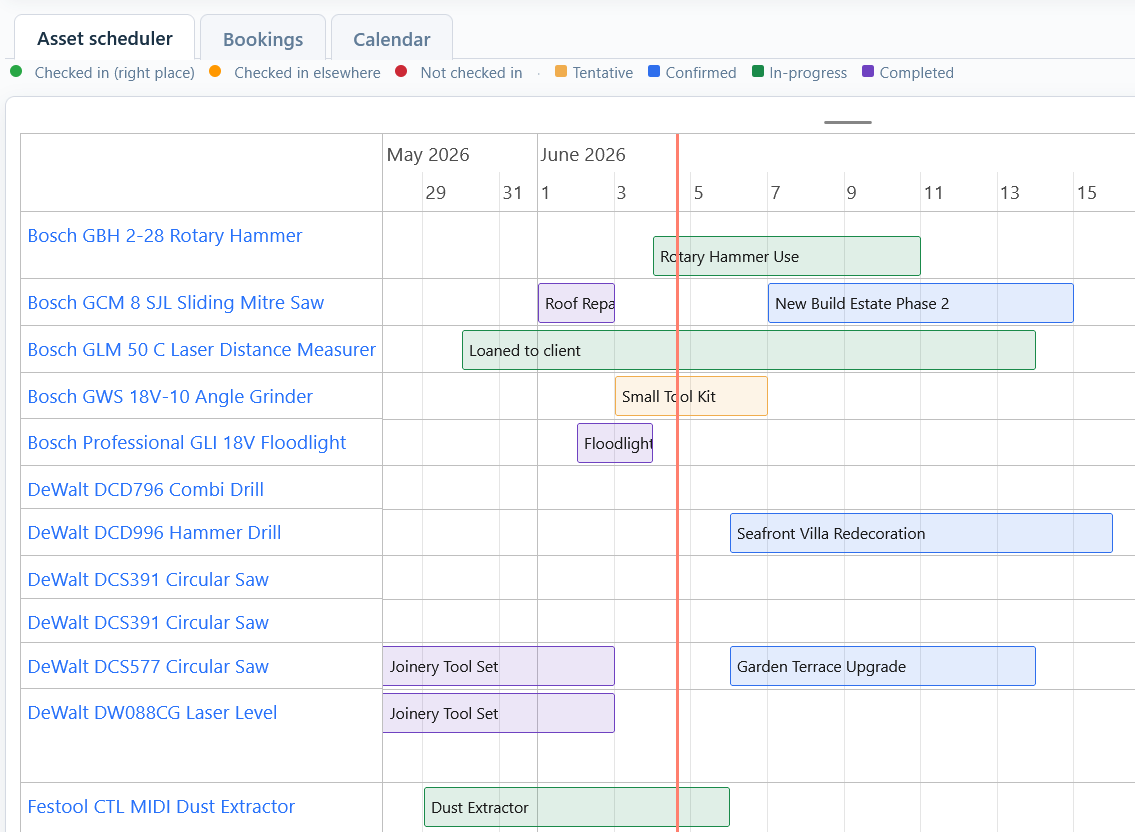Click the 11 day label
This screenshot has height=832, width=1135.
click(x=933, y=193)
